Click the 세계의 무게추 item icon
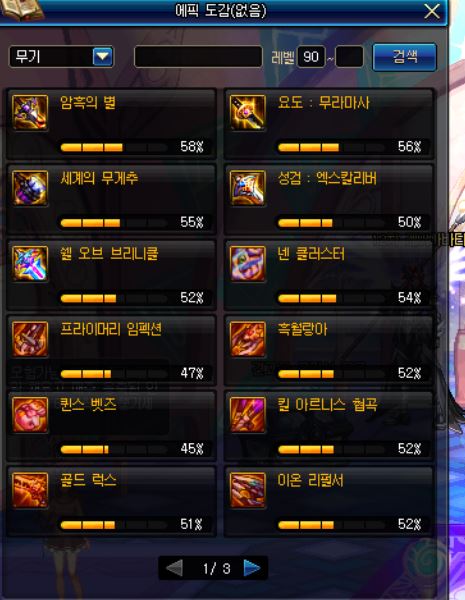Image resolution: width=465 pixels, height=600 pixels. coord(30,188)
